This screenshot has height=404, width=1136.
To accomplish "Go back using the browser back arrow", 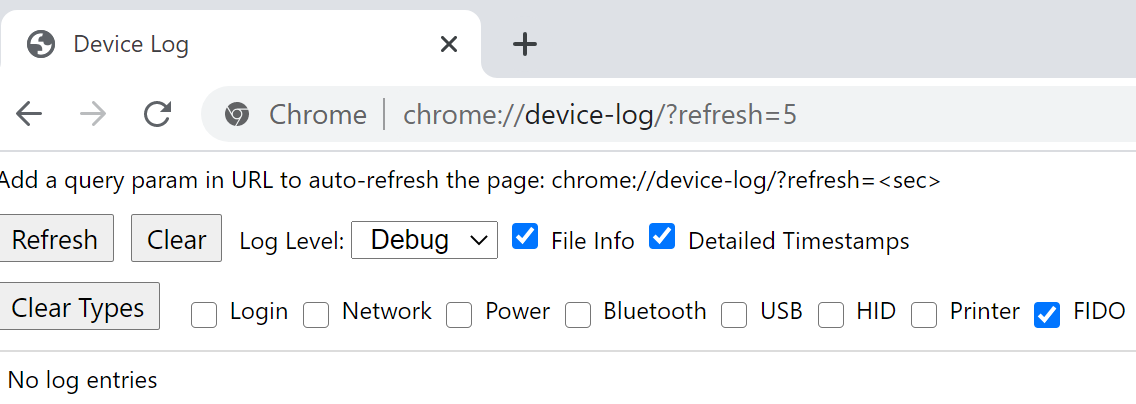I will (29, 114).
